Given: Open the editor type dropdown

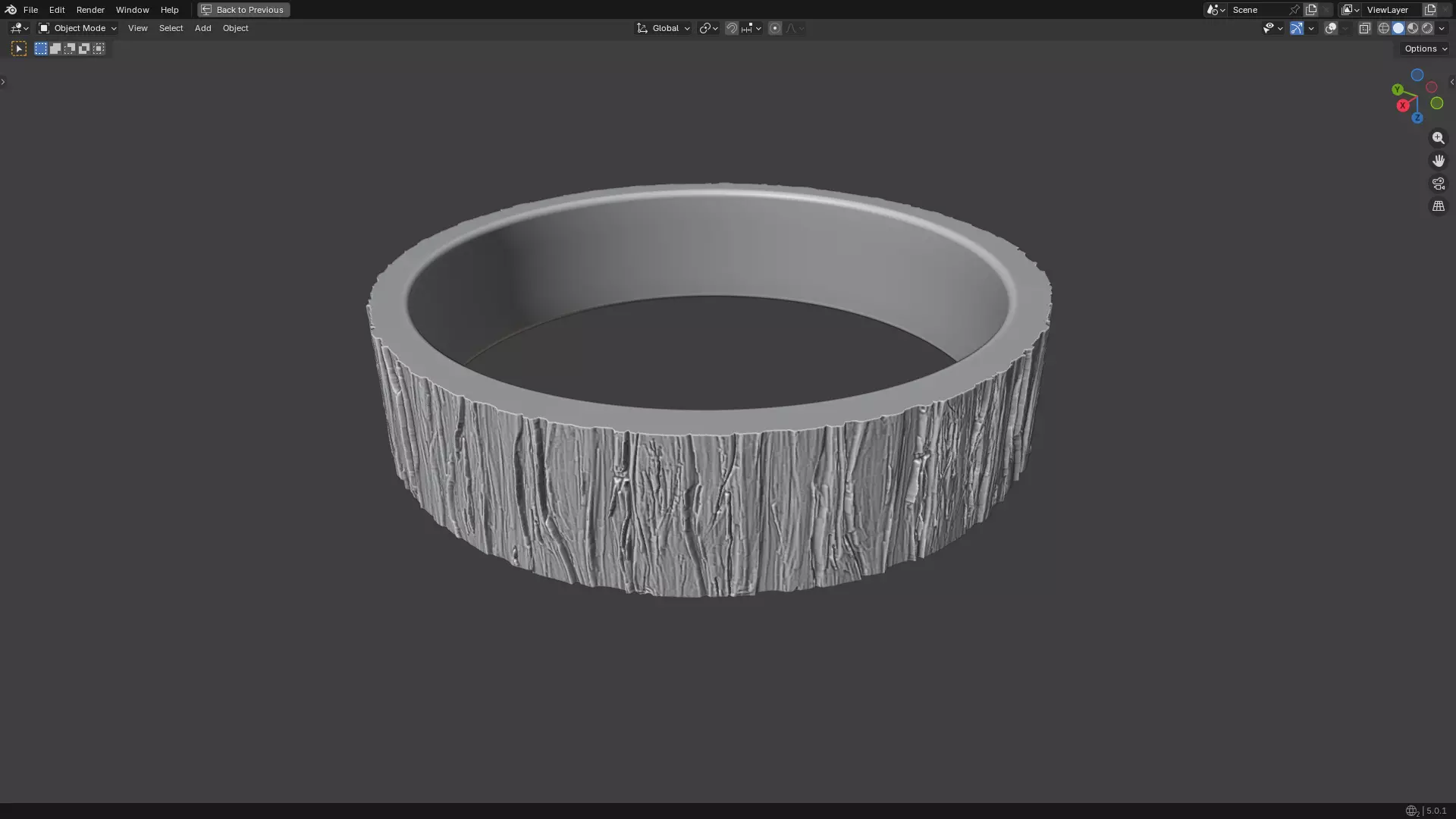Looking at the screenshot, I should [19, 28].
